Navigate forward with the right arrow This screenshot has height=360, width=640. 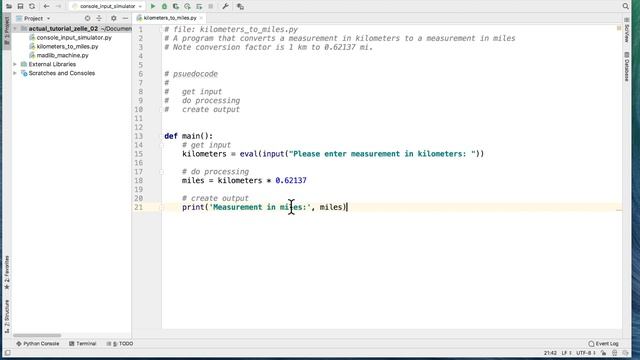58,6
